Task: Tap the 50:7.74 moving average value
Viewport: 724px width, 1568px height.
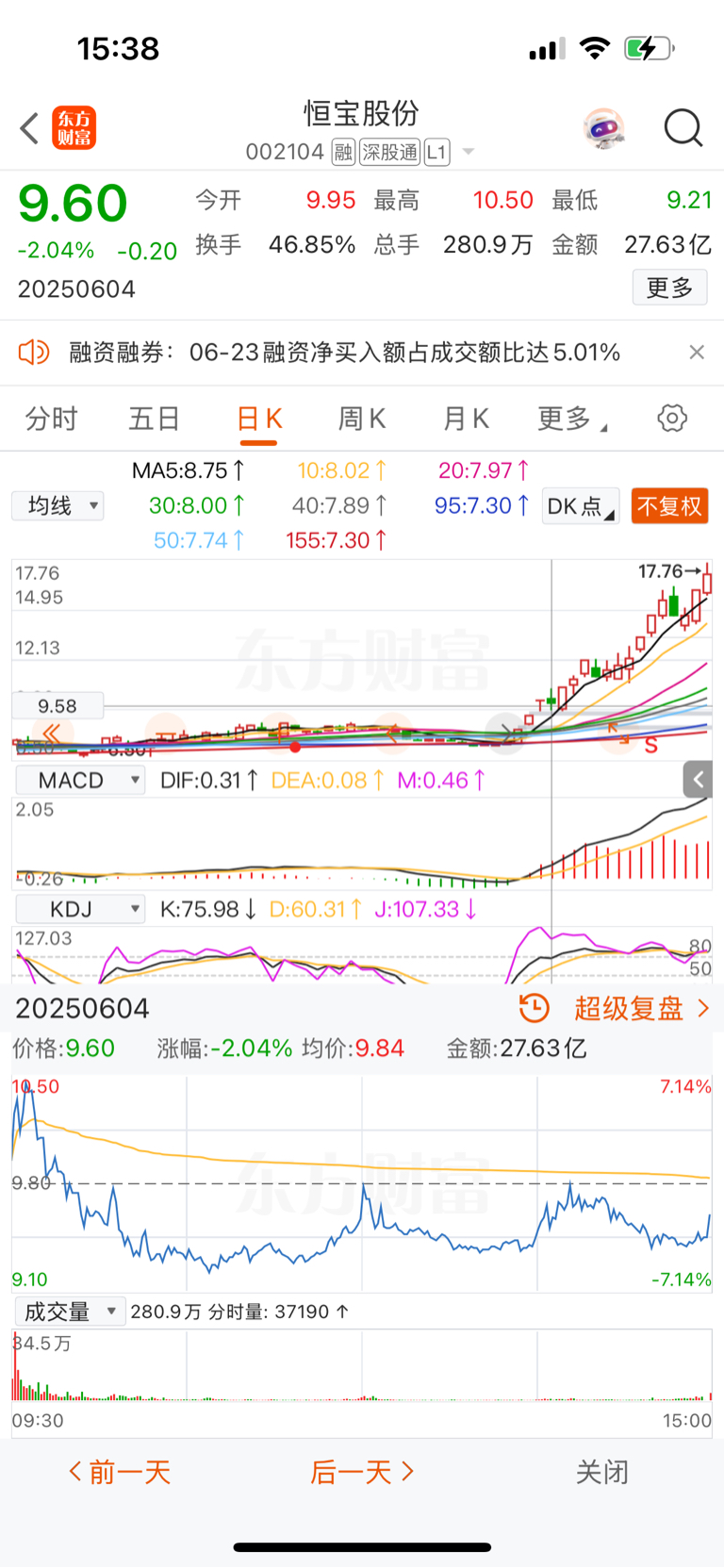Action: click(199, 540)
